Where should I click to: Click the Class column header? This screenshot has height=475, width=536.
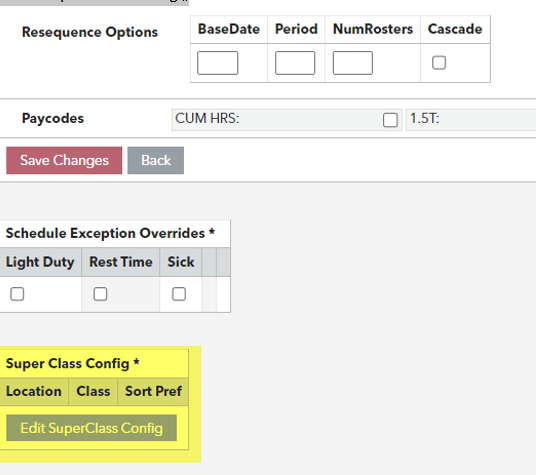click(93, 391)
